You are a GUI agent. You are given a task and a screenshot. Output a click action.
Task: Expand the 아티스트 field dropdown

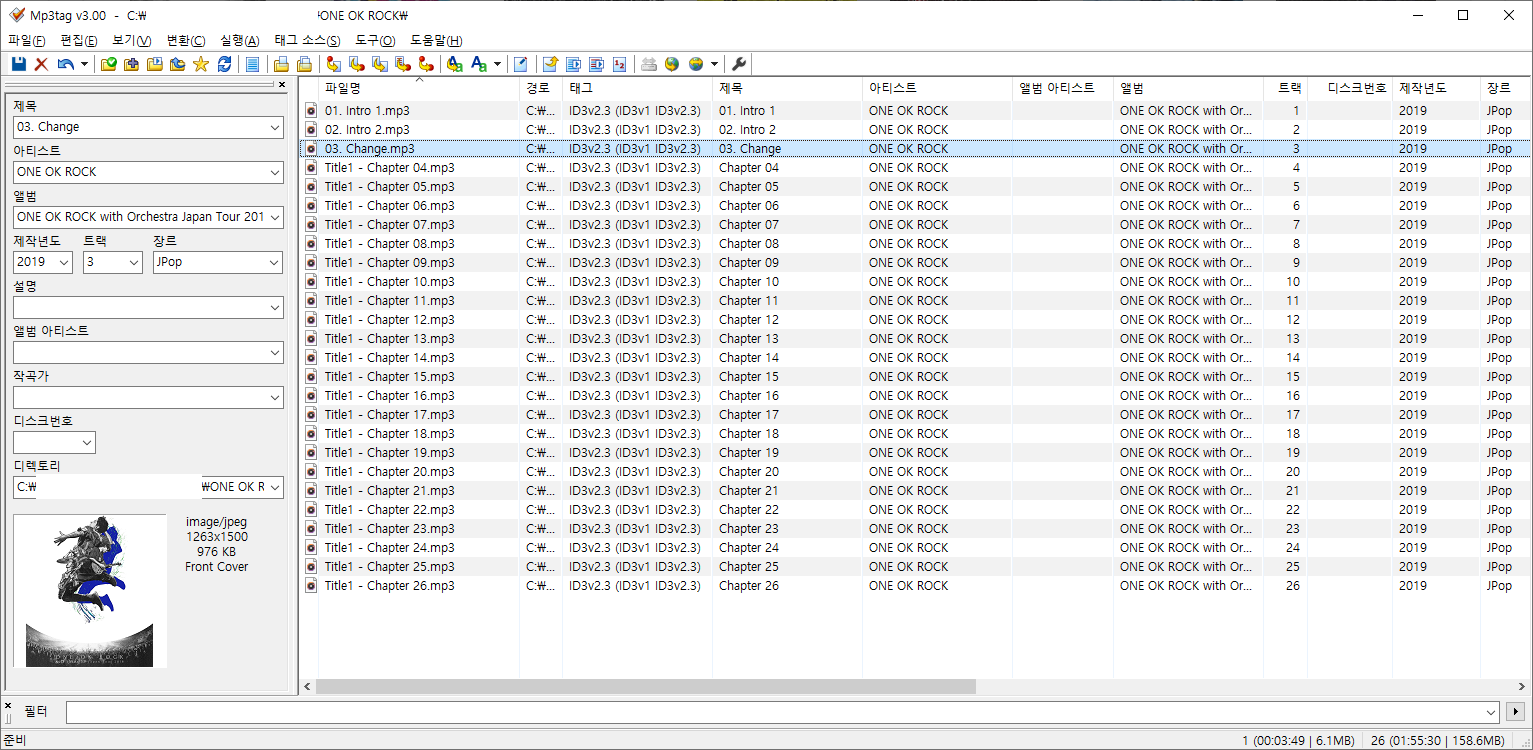pos(275,172)
